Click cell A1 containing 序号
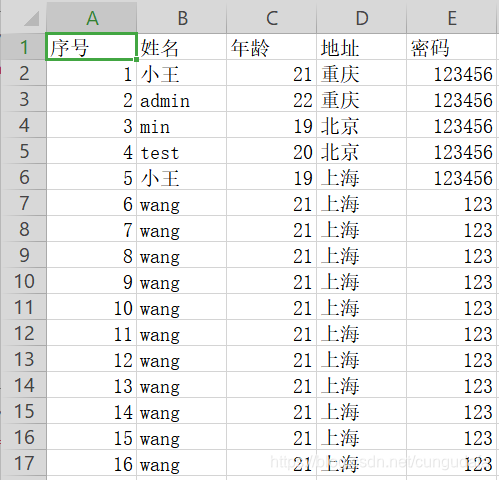Screen dimensions: 499x480 pos(92,47)
